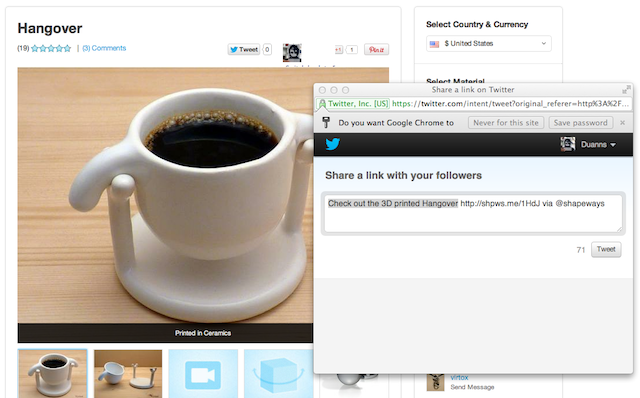Click the main Hangover mug product image
Screen dimensions: 640x398
click(x=165, y=195)
